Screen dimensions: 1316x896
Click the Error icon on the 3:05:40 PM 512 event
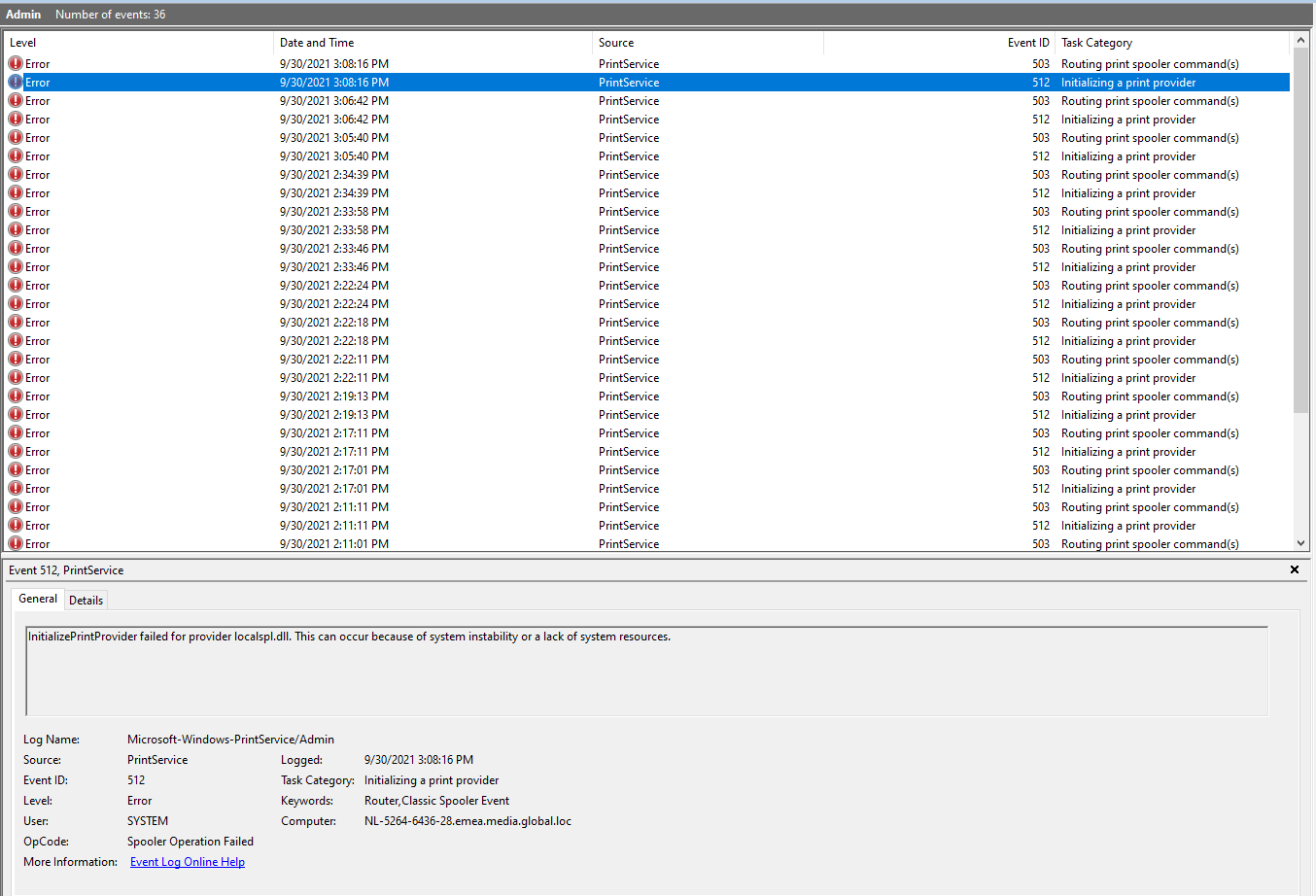coord(14,155)
